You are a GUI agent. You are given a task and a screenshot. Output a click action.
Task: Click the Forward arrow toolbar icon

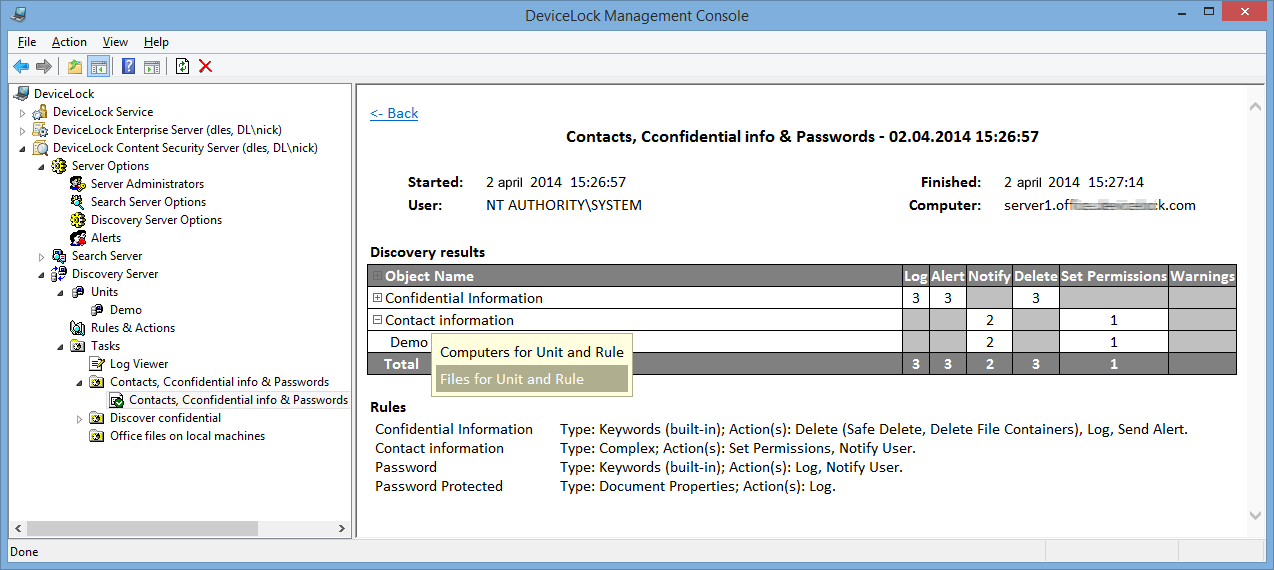pos(43,67)
